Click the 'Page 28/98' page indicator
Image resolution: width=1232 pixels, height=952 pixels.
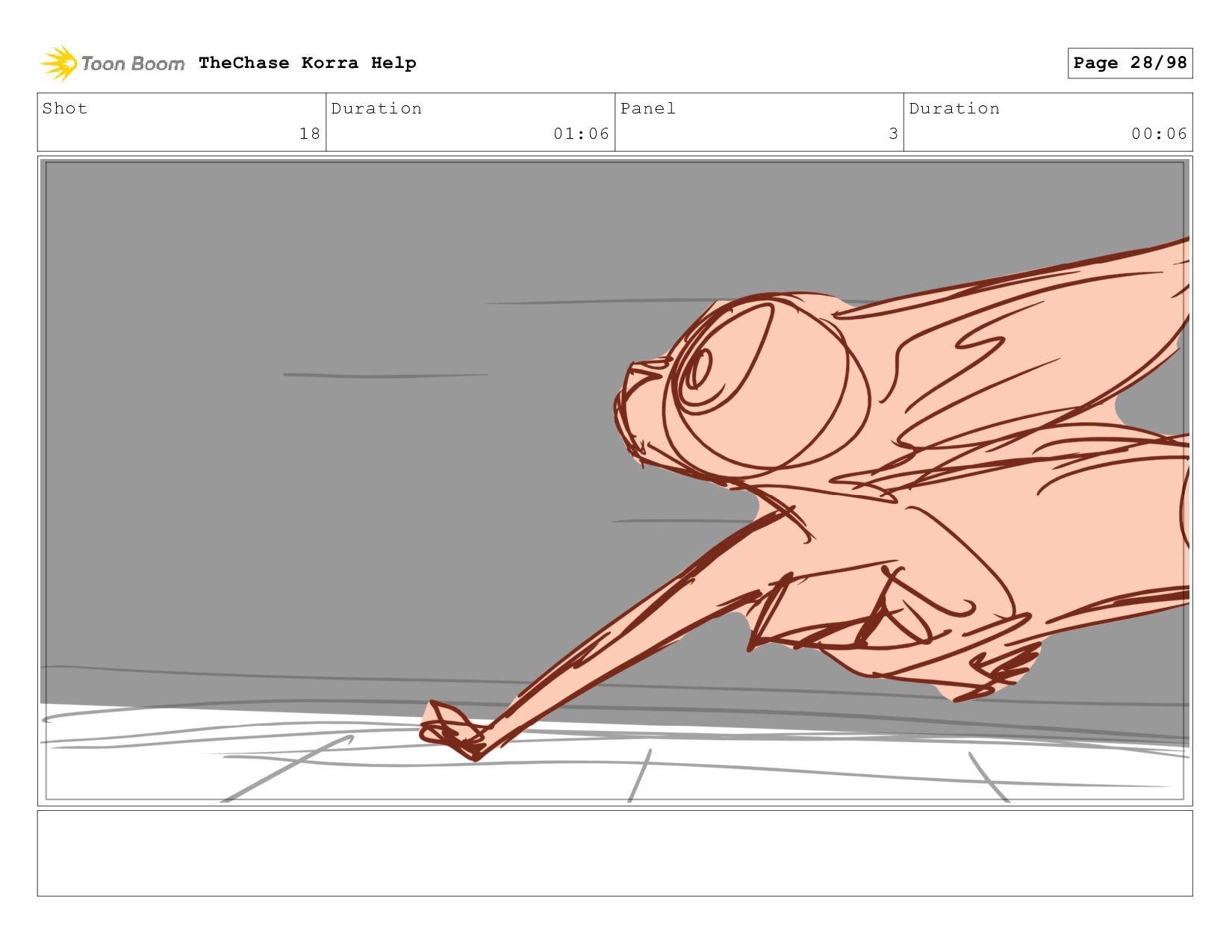pos(1130,63)
